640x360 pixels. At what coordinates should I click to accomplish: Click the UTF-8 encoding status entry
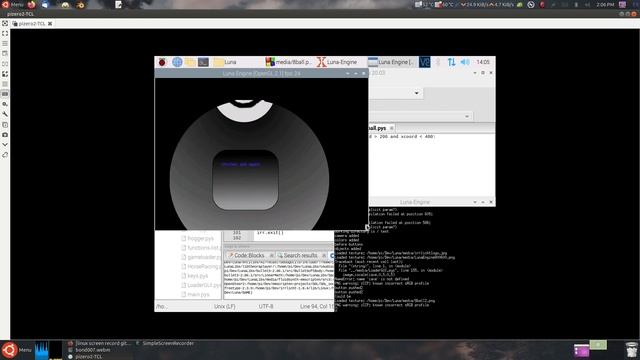(266, 306)
